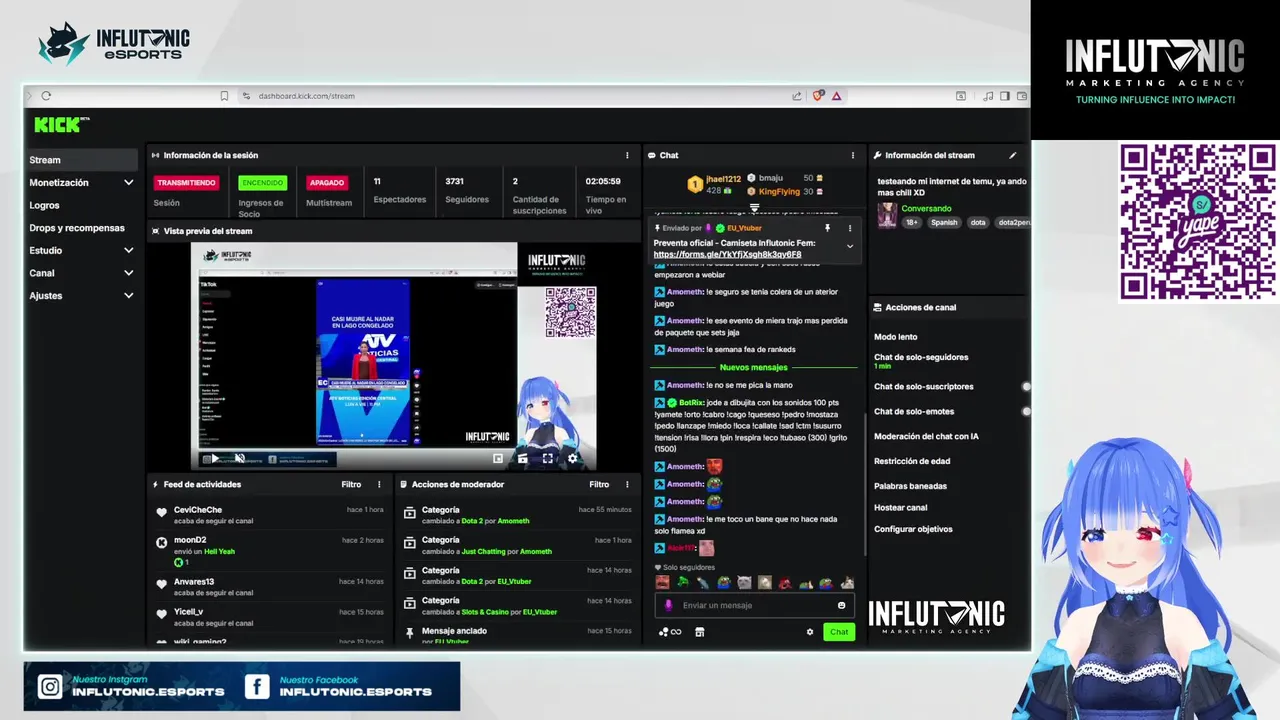This screenshot has width=1280, height=720.
Task: Open preview picture-in-picture mini player icon
Action: (498, 459)
